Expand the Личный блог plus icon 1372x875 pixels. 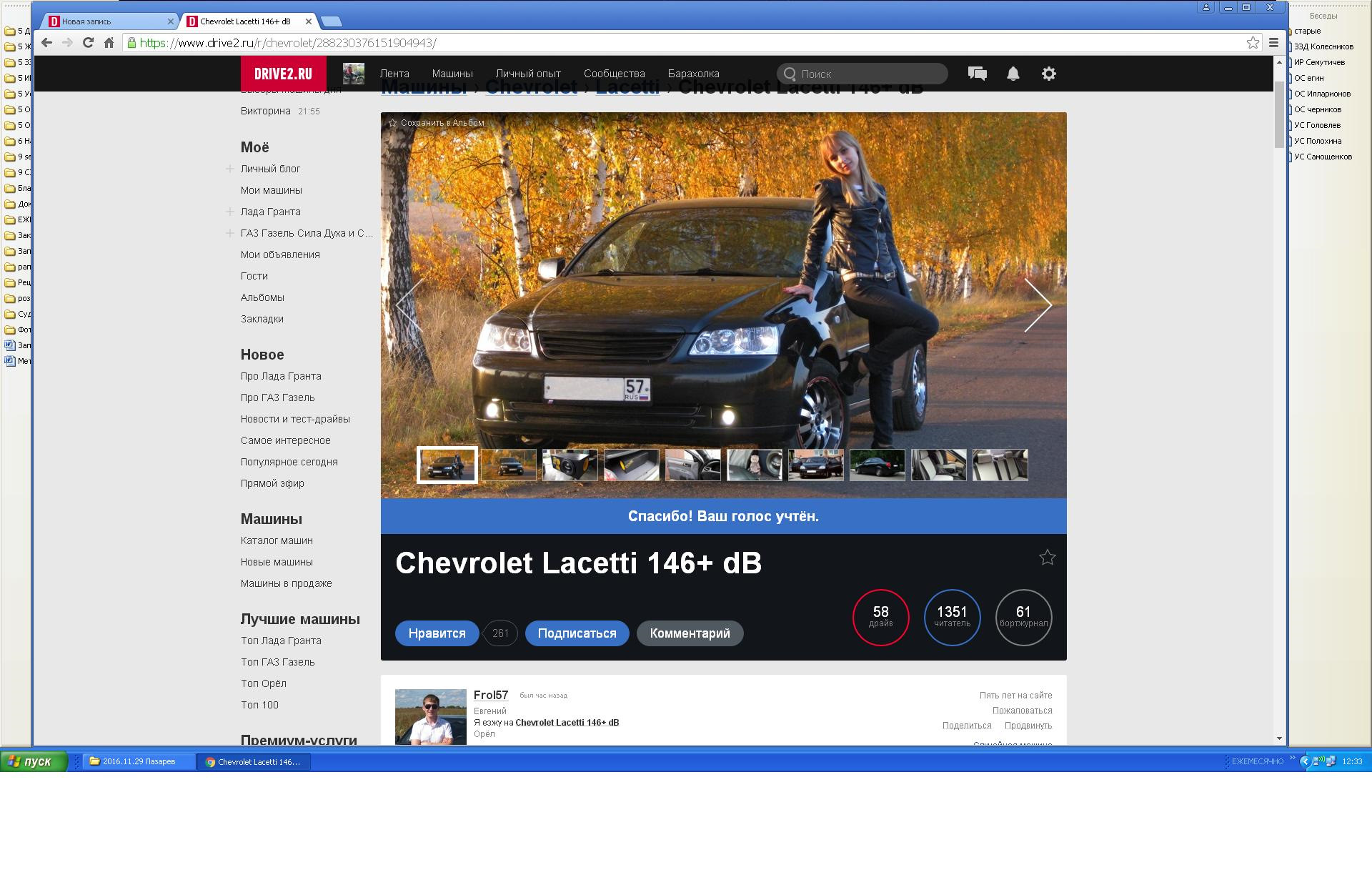pos(230,169)
